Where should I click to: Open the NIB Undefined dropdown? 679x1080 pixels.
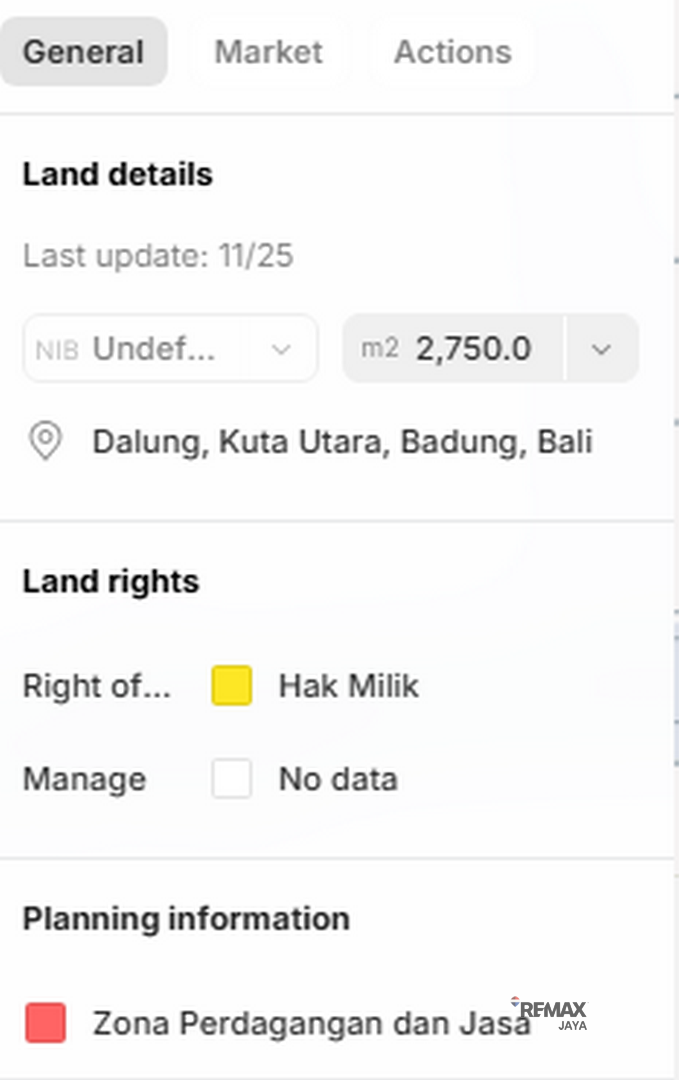click(x=170, y=349)
